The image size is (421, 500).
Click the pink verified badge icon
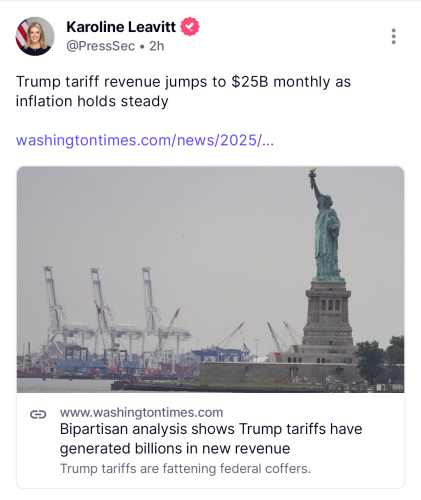(x=190, y=27)
